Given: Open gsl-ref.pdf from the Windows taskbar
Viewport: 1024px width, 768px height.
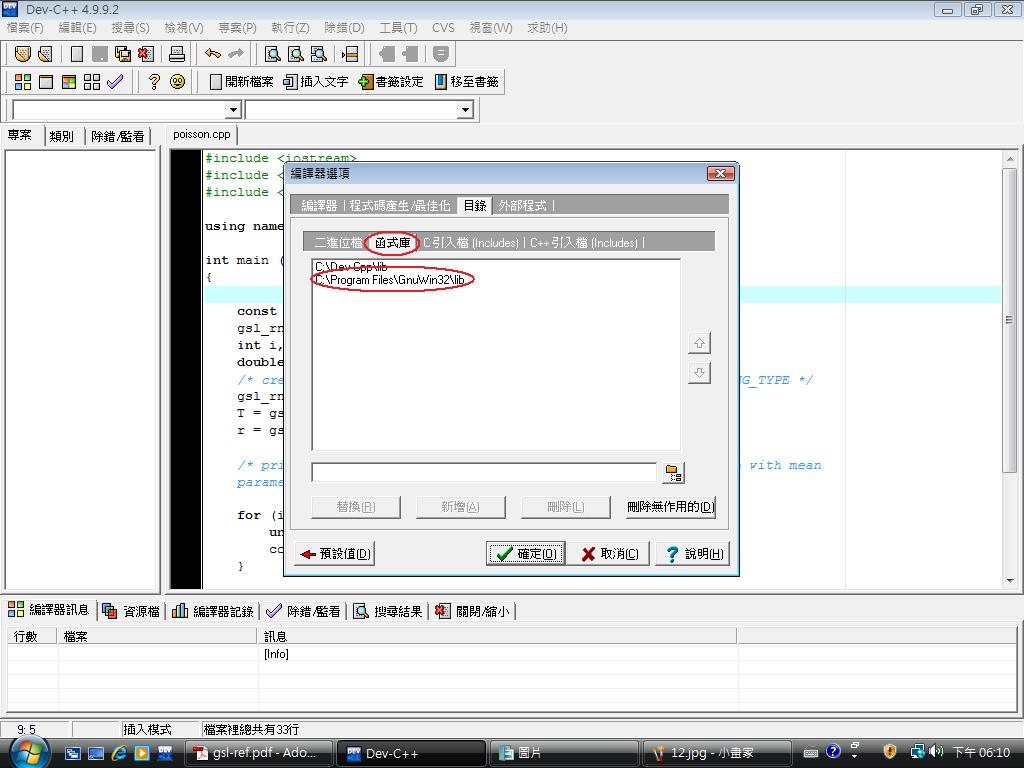Looking at the screenshot, I should pyautogui.click(x=256, y=753).
